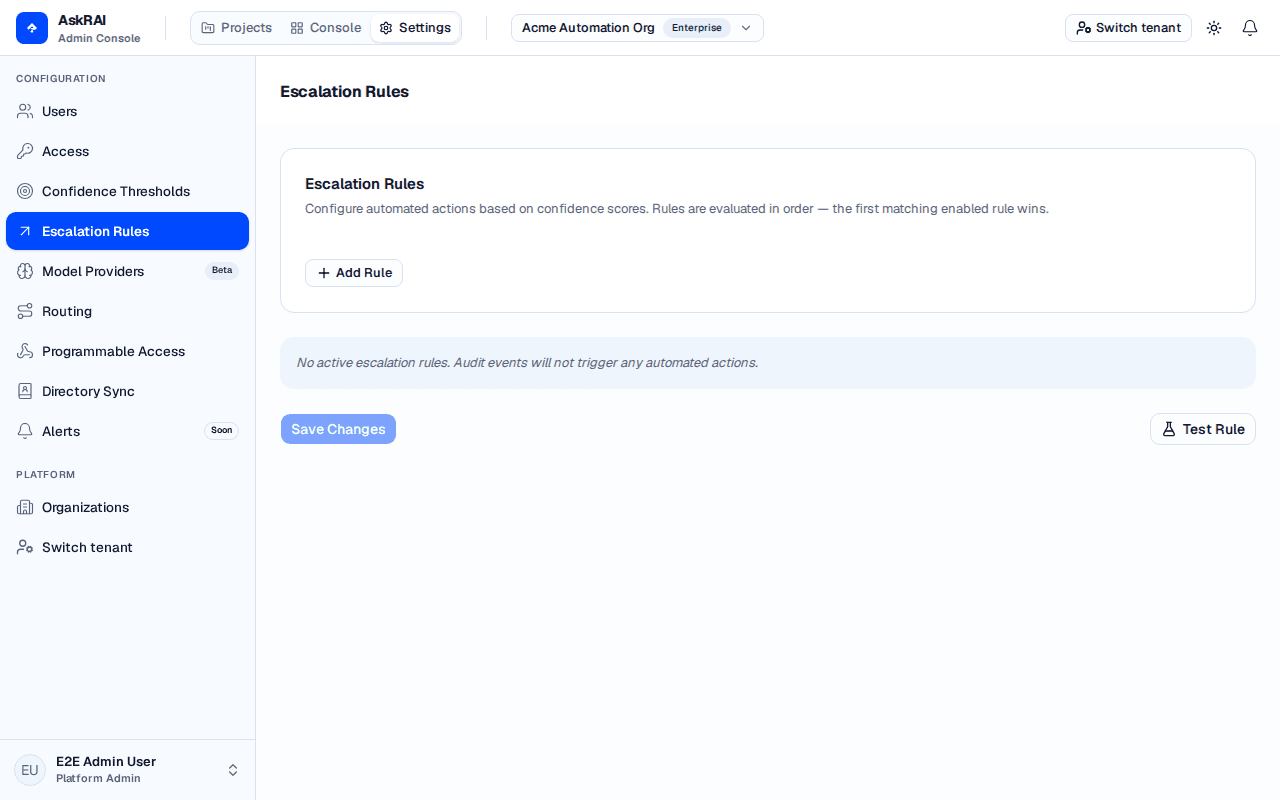The image size is (1280, 800).
Task: Click the Directory Sync contact icon
Action: (x=25, y=391)
